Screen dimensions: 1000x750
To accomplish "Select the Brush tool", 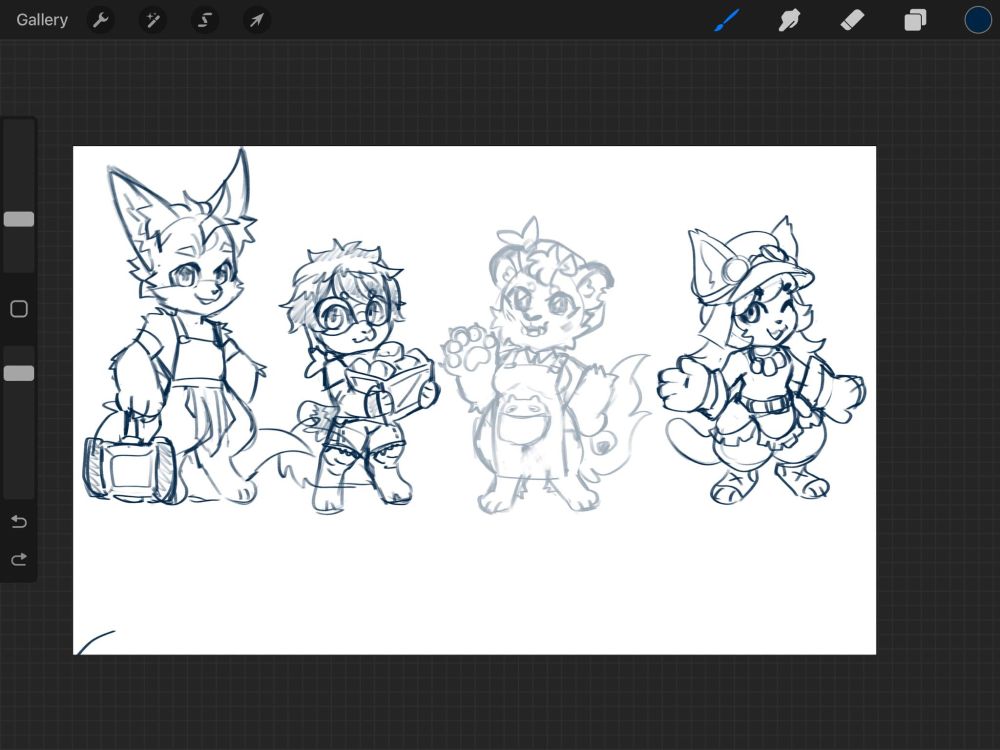I will [727, 20].
